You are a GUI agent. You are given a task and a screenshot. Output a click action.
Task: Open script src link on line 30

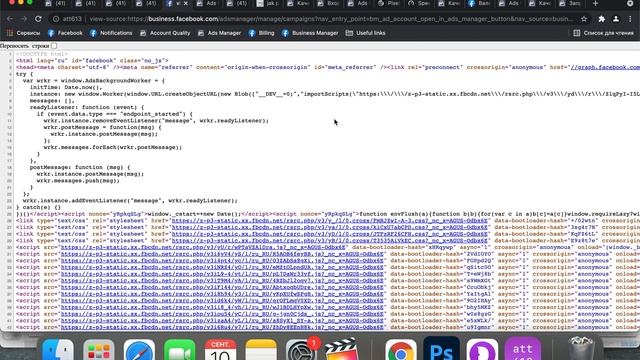203,247
